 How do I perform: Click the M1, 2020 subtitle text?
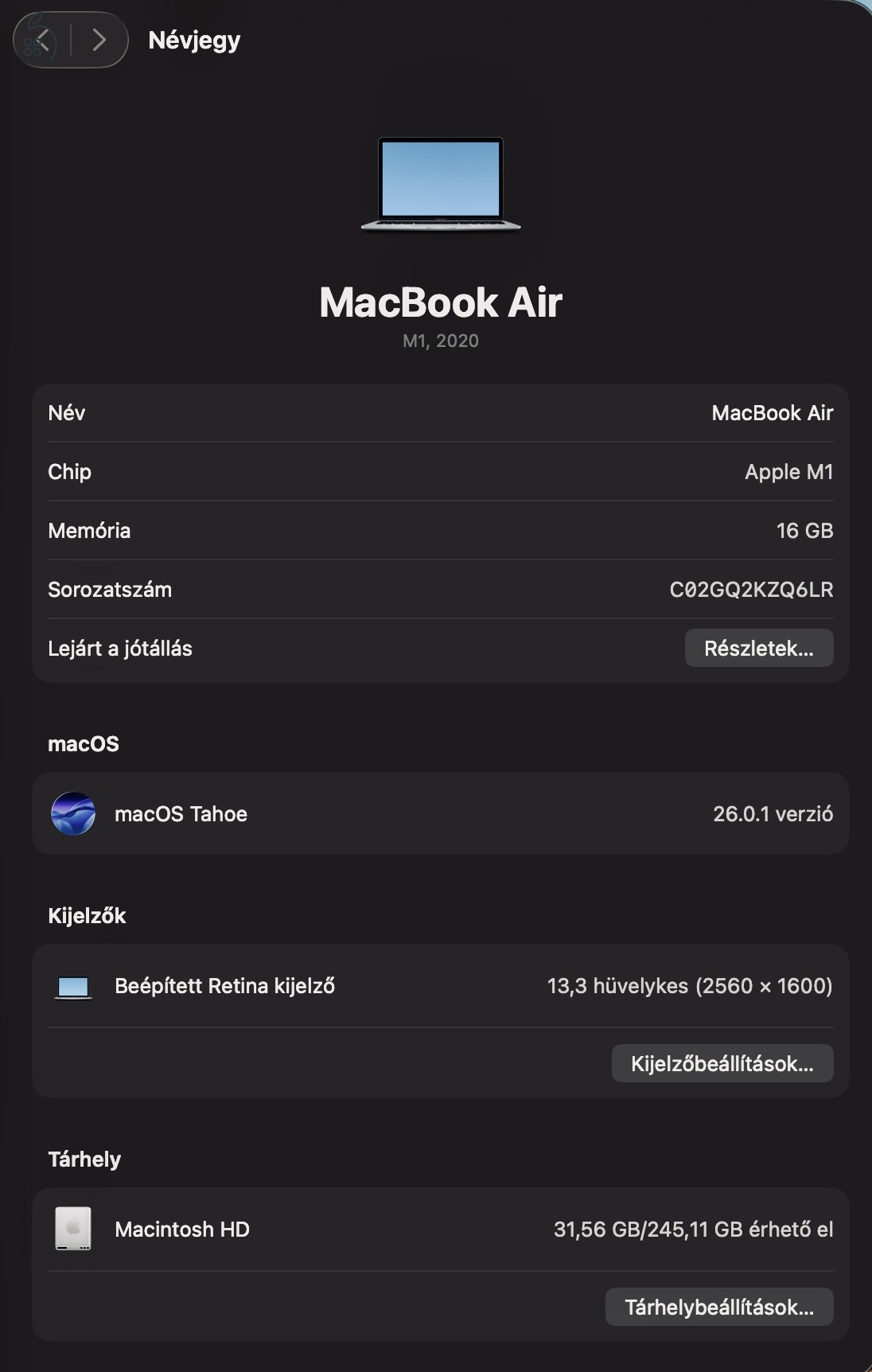pyautogui.click(x=440, y=341)
